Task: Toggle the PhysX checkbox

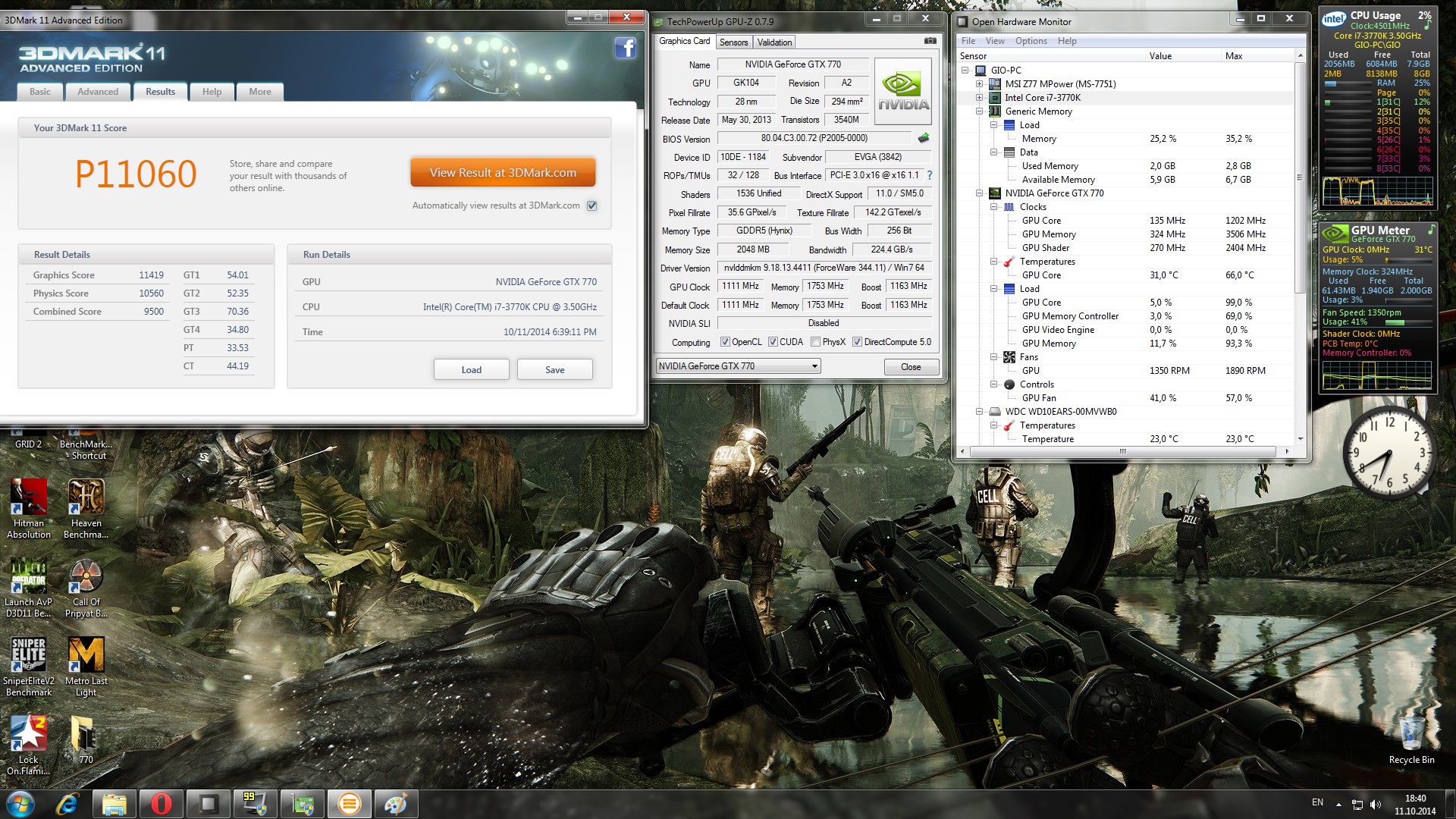Action: (x=815, y=342)
